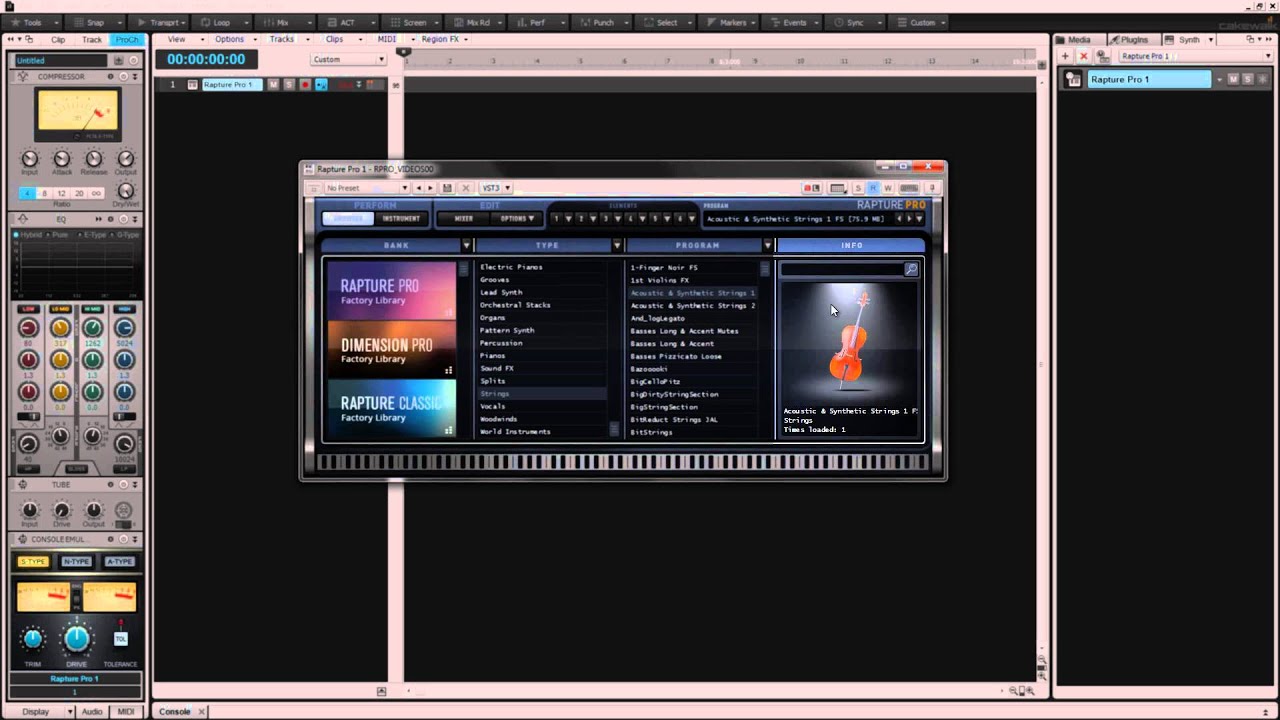Open synth properties icon beside delete button
Image resolution: width=1280 pixels, height=720 pixels.
coord(1102,56)
